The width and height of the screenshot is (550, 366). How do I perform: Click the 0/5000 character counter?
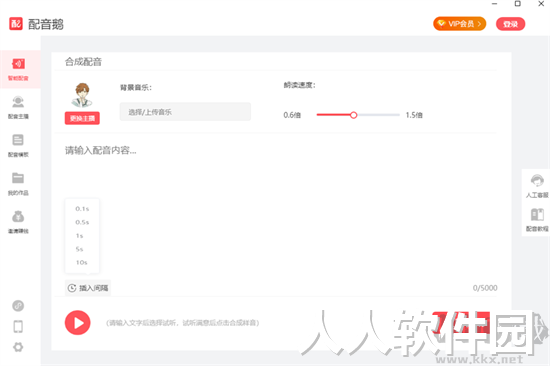485,288
